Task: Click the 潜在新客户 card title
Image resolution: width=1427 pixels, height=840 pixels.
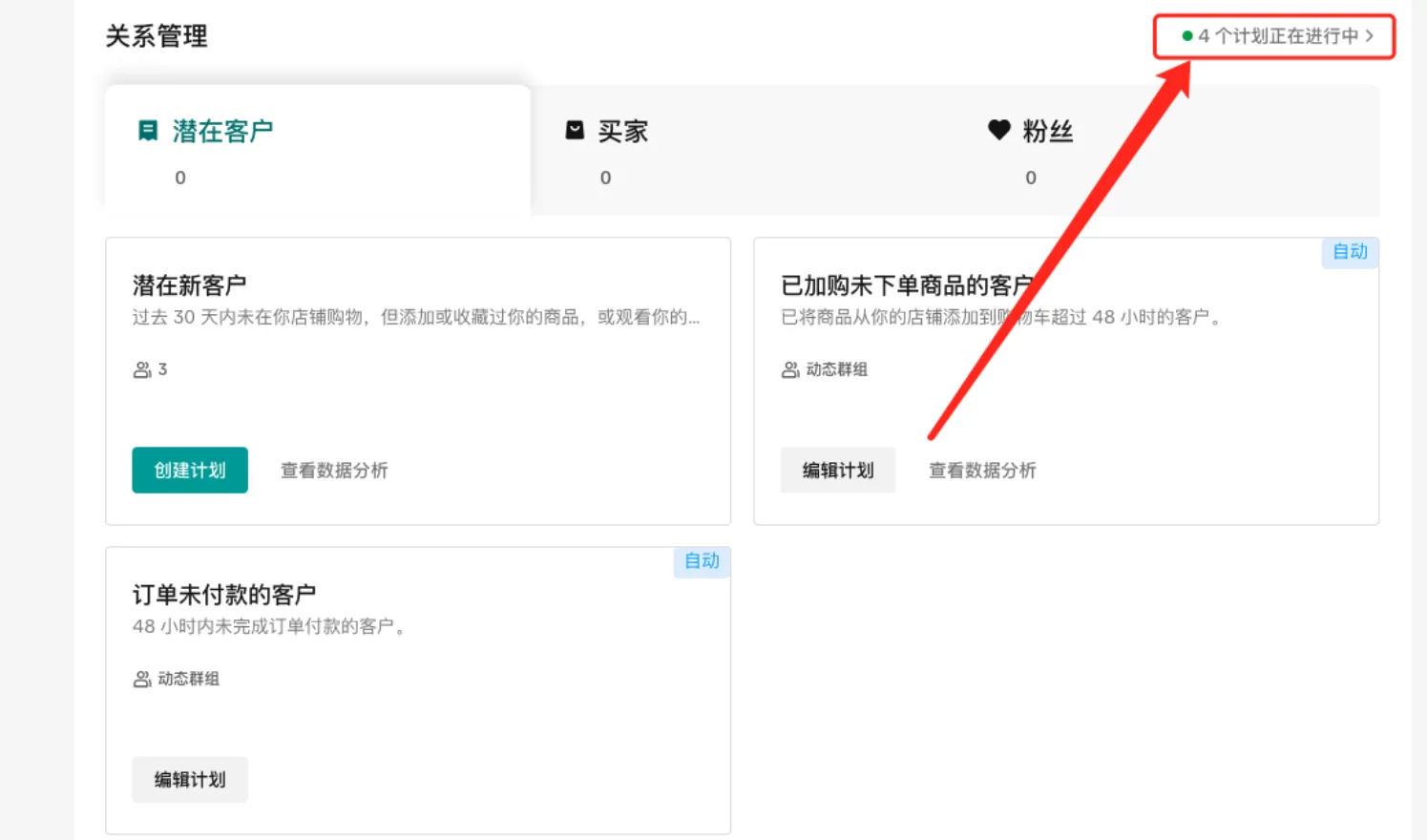Action: pos(190,285)
